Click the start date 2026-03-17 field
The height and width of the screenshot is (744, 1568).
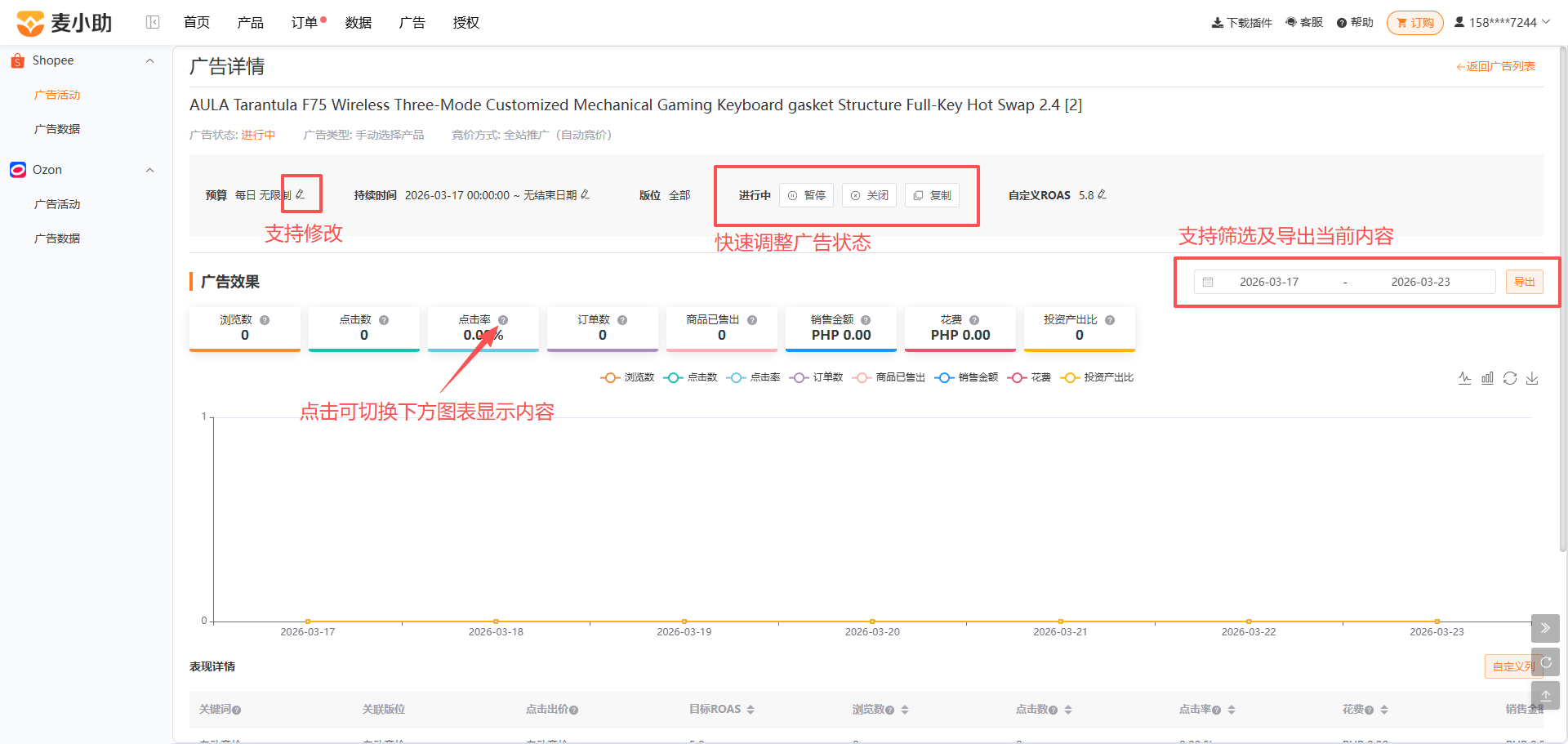[x=1269, y=282]
